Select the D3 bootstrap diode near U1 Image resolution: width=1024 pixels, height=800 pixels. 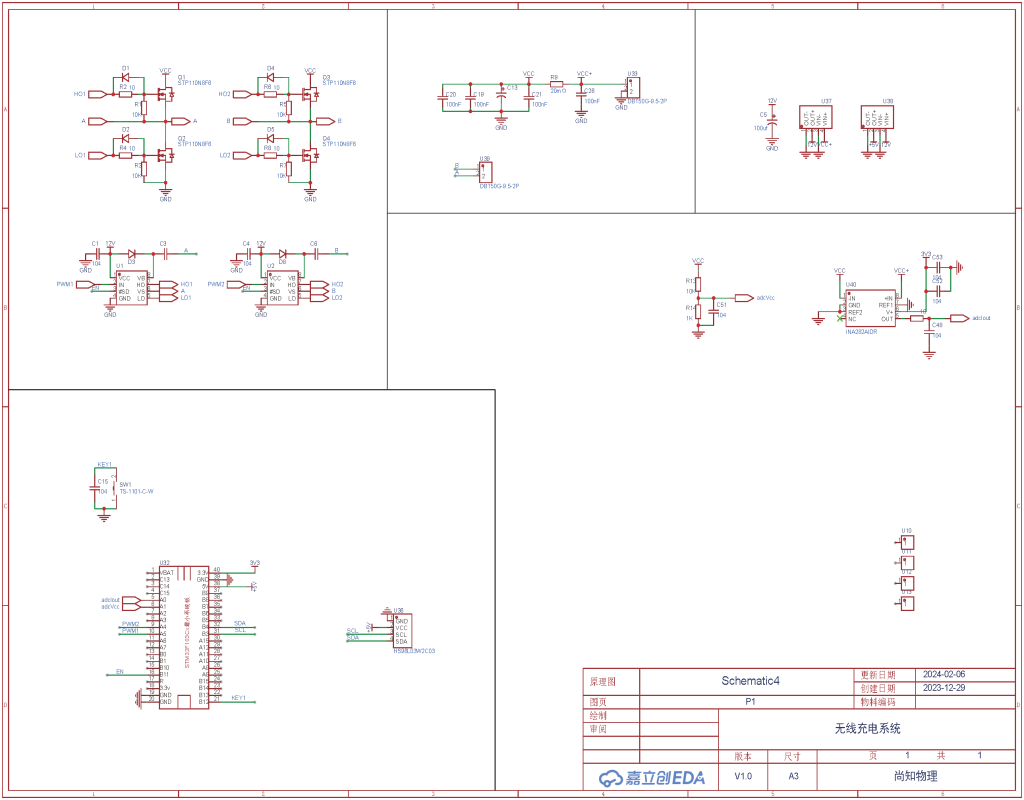[132, 253]
